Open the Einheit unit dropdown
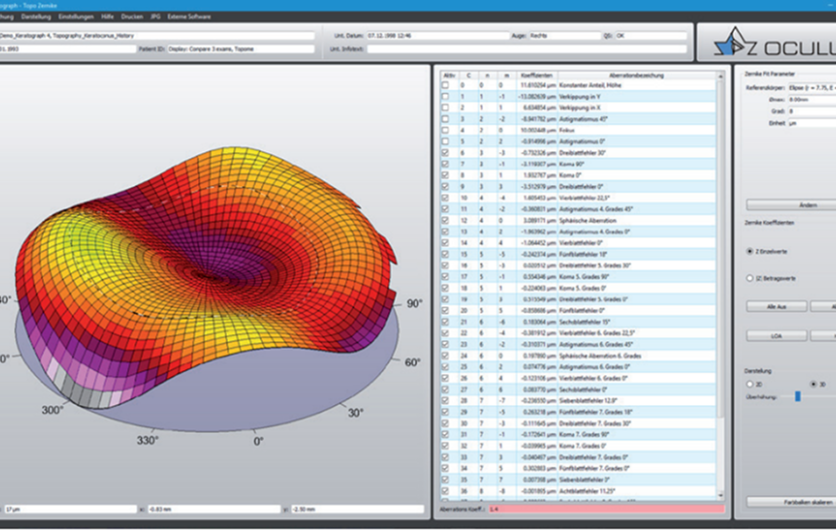This screenshot has width=836, height=532. click(x=812, y=123)
